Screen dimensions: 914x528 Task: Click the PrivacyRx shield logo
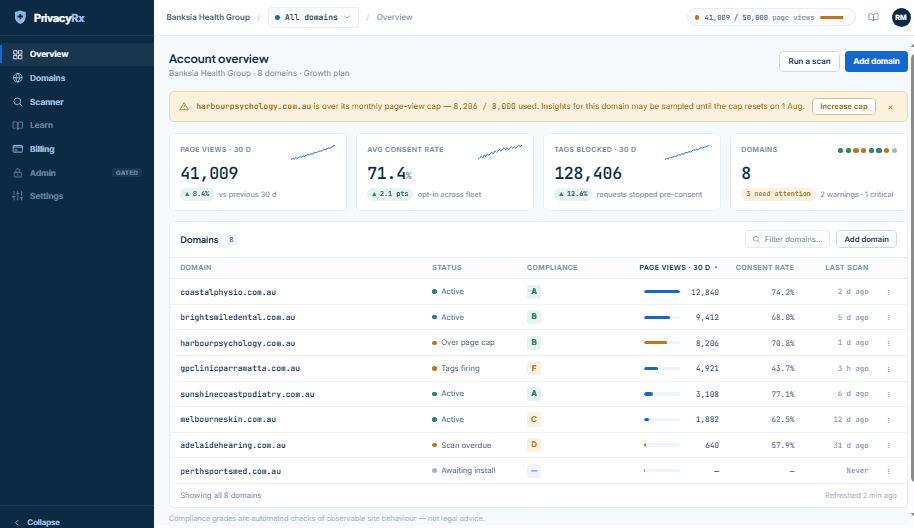[x=20, y=17]
